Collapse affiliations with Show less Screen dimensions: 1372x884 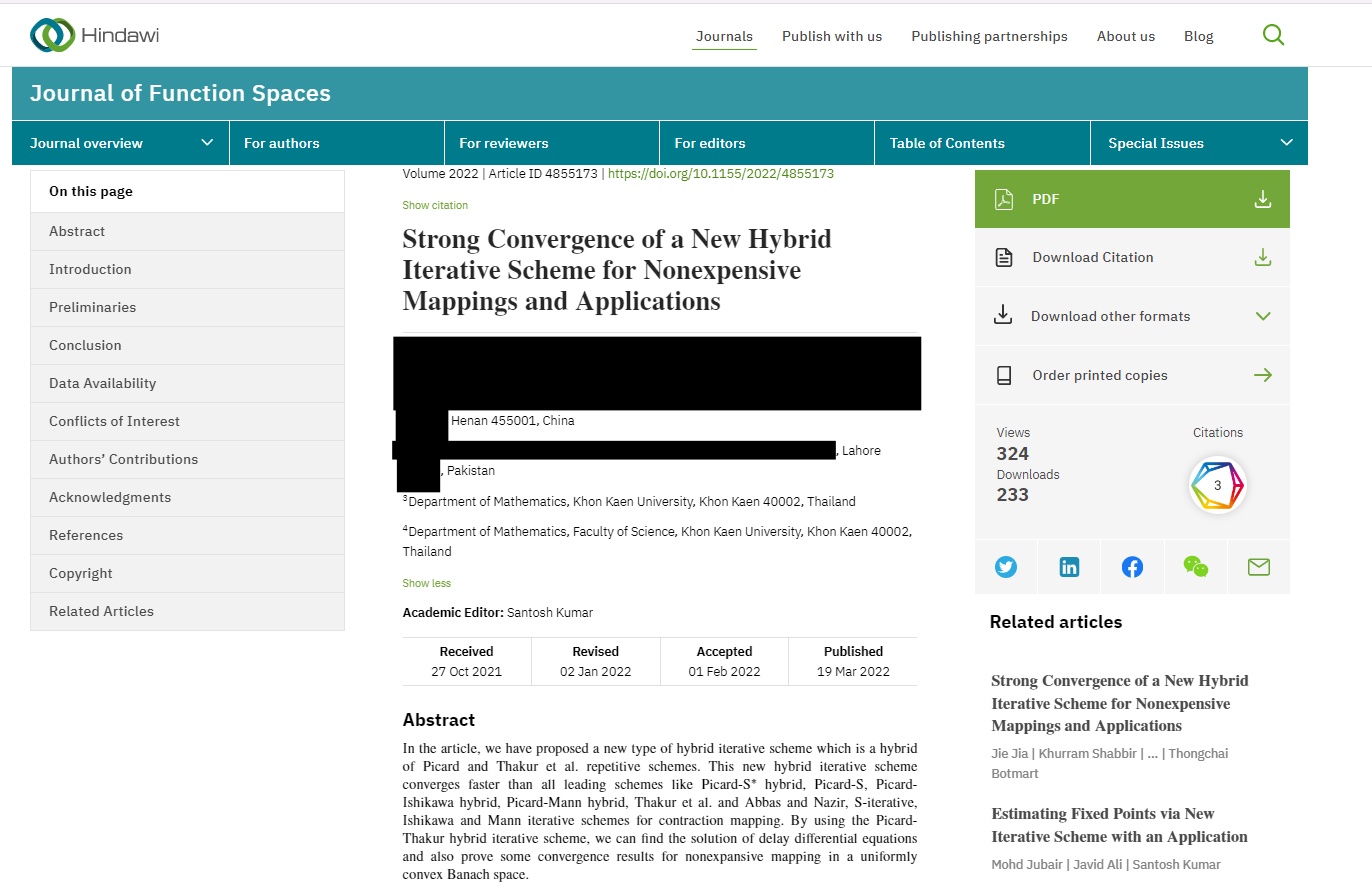point(426,583)
